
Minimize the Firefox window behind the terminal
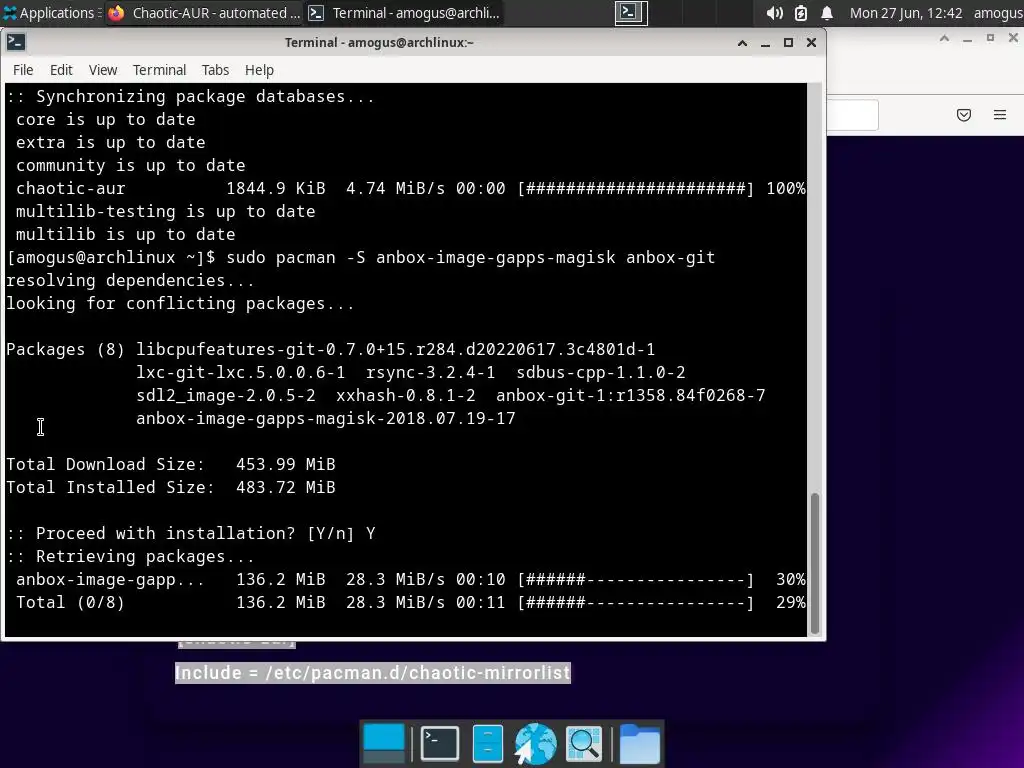(967, 39)
